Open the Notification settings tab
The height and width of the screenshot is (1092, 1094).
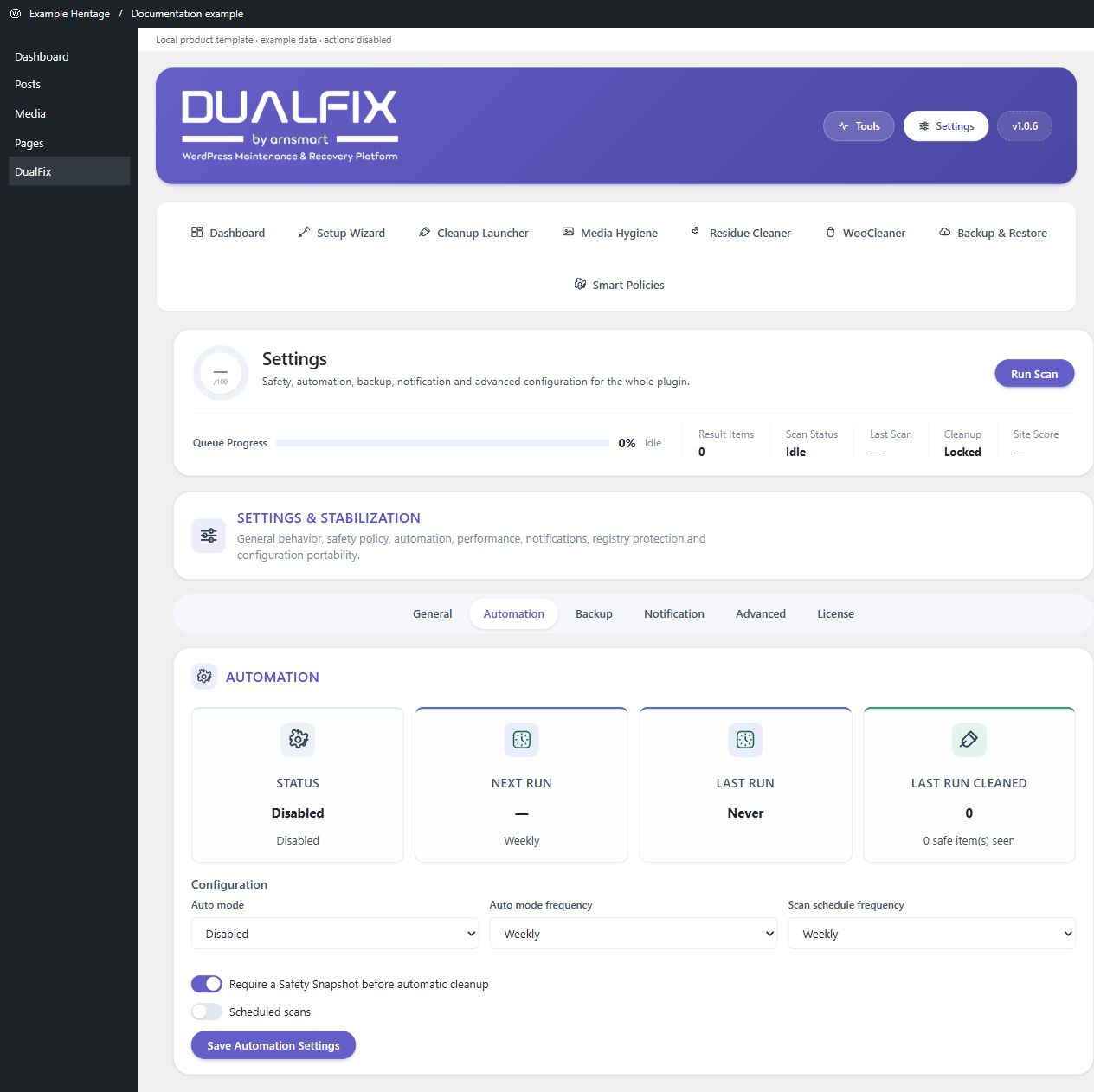tap(674, 613)
